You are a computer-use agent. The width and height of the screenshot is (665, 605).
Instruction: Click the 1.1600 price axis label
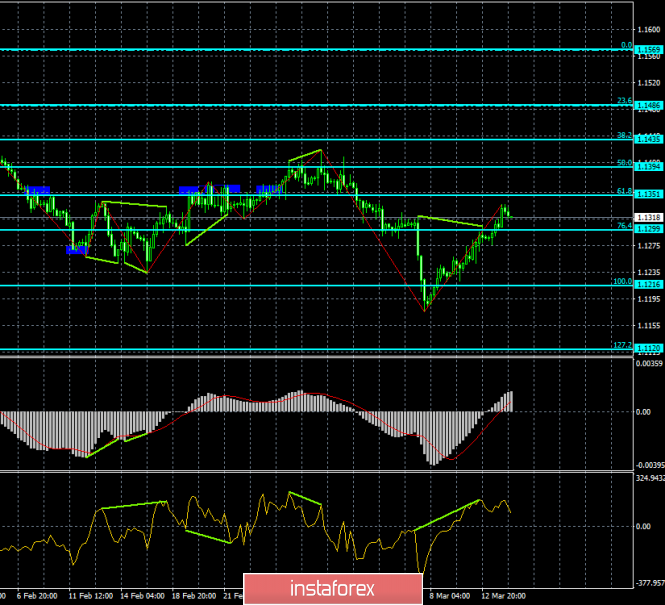pyautogui.click(x=649, y=30)
